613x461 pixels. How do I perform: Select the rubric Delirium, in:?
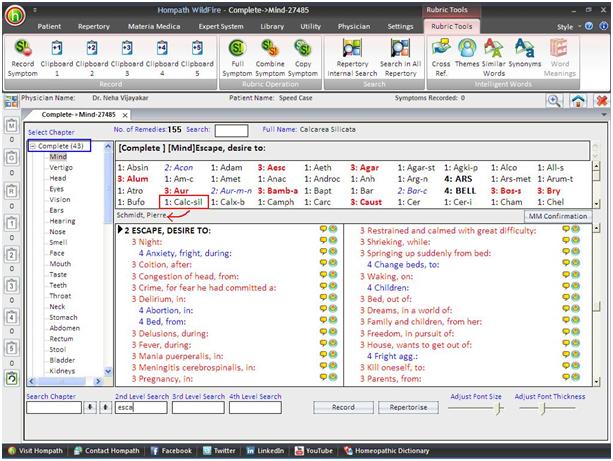pos(159,299)
